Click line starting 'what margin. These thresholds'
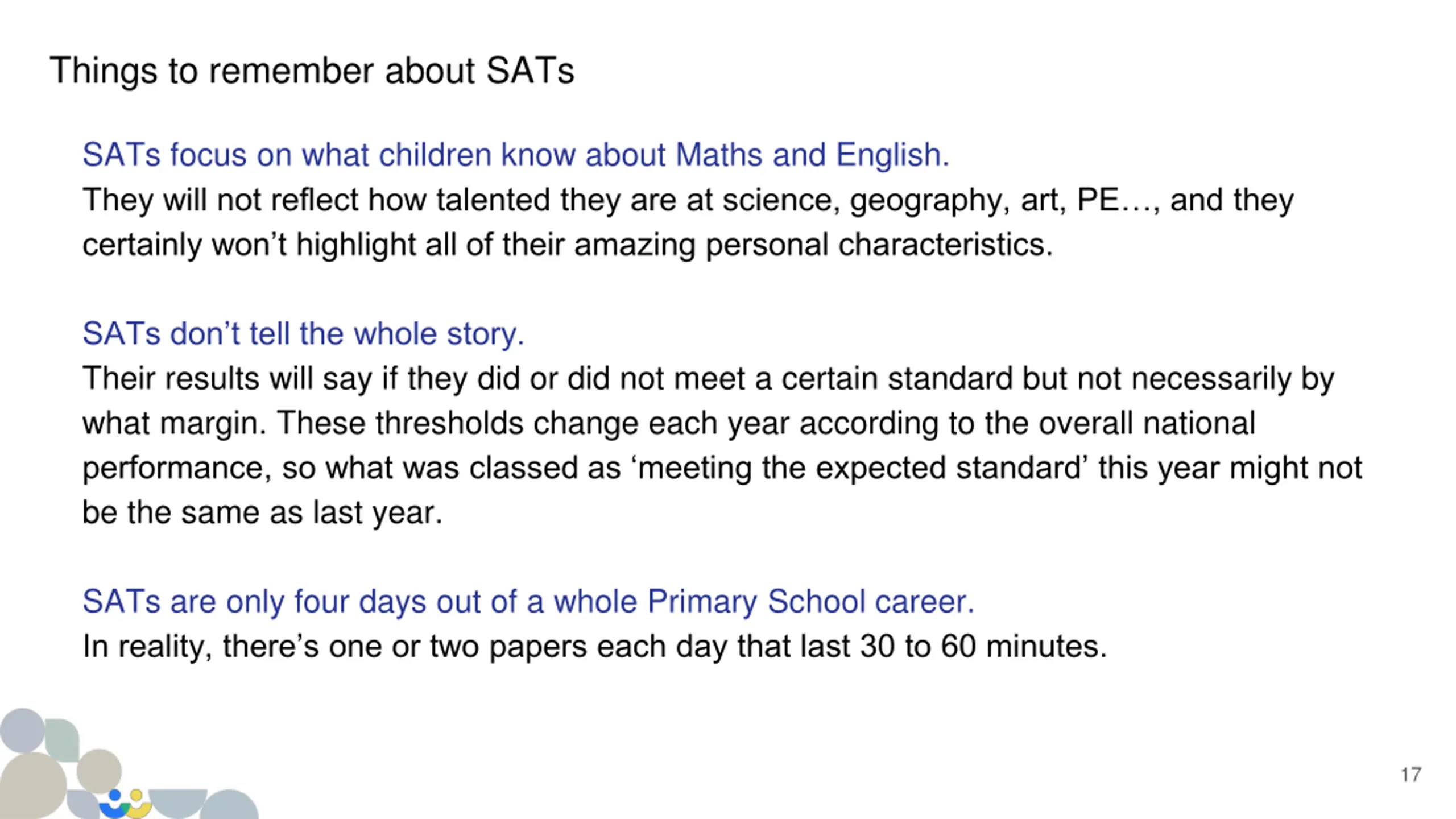The height and width of the screenshot is (819, 1456). pyautogui.click(x=669, y=423)
